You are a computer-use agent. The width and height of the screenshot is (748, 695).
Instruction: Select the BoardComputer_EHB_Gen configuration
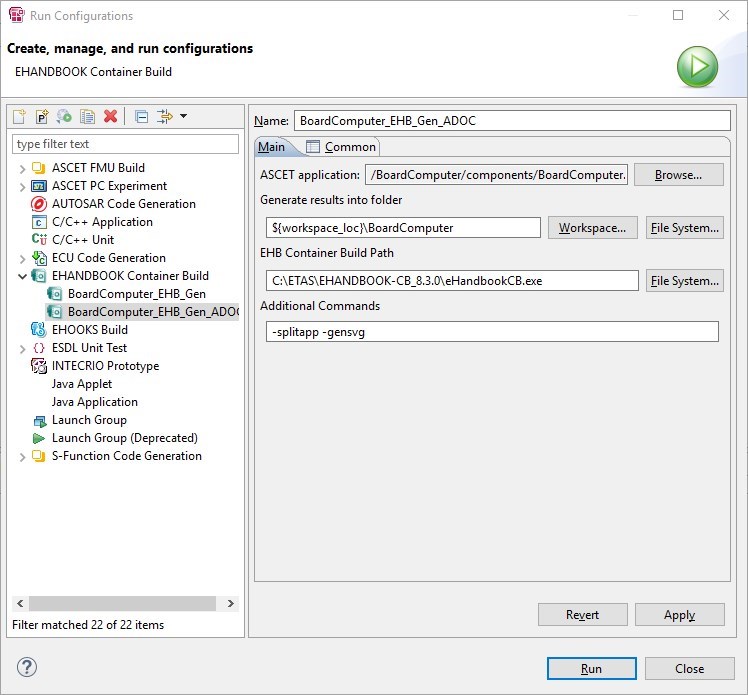137,294
